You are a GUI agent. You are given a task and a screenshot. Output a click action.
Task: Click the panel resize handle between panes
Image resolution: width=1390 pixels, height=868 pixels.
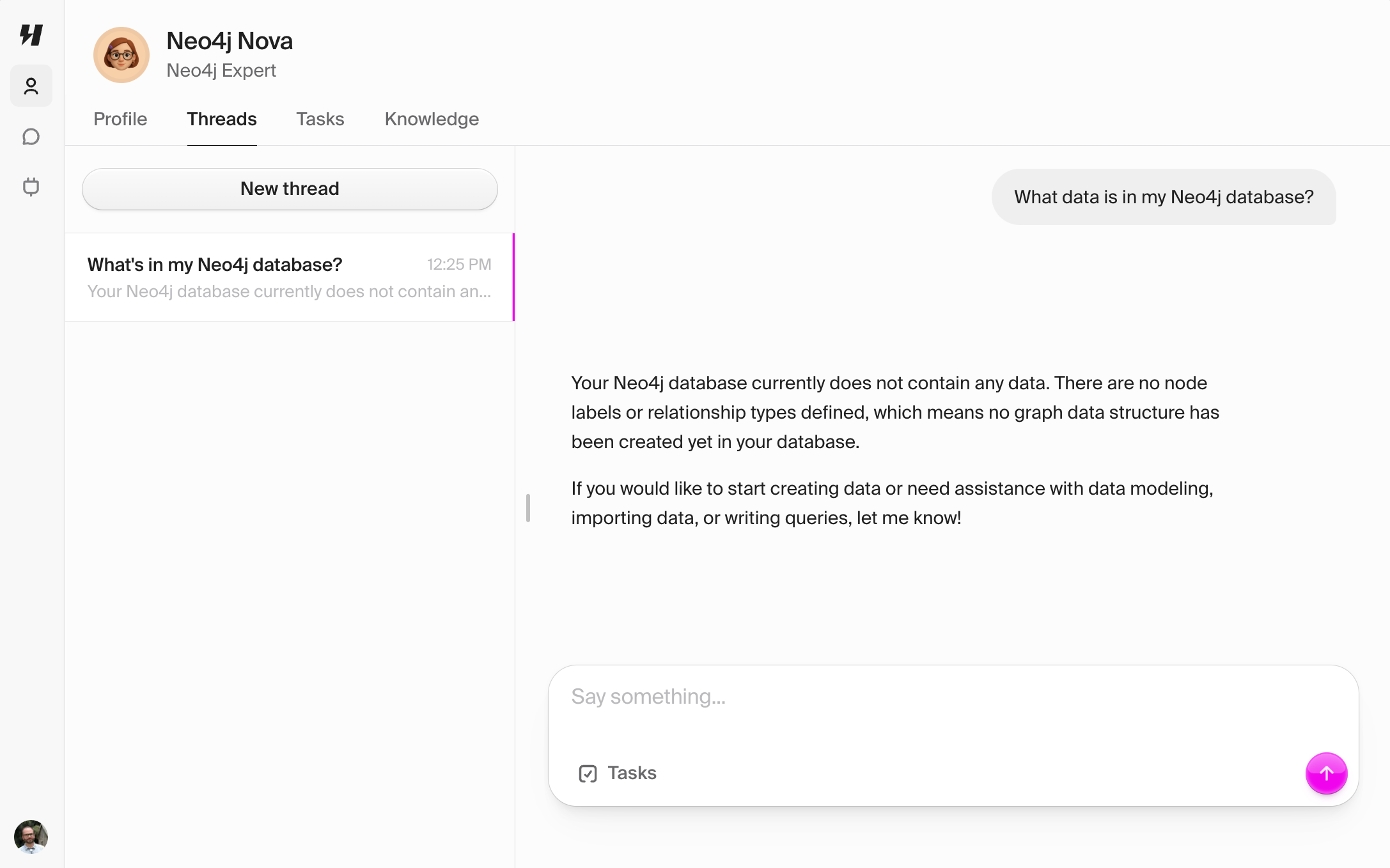click(528, 508)
